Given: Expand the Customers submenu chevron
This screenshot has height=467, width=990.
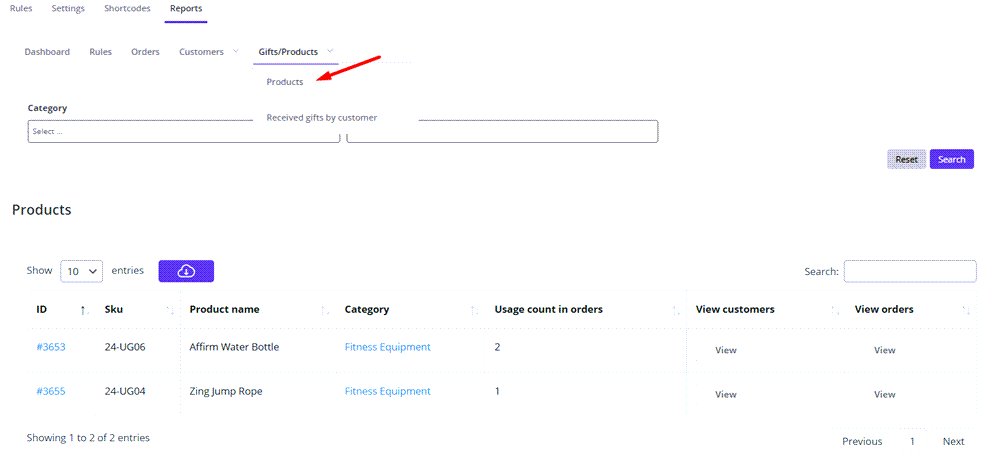Looking at the screenshot, I should pyautogui.click(x=236, y=51).
